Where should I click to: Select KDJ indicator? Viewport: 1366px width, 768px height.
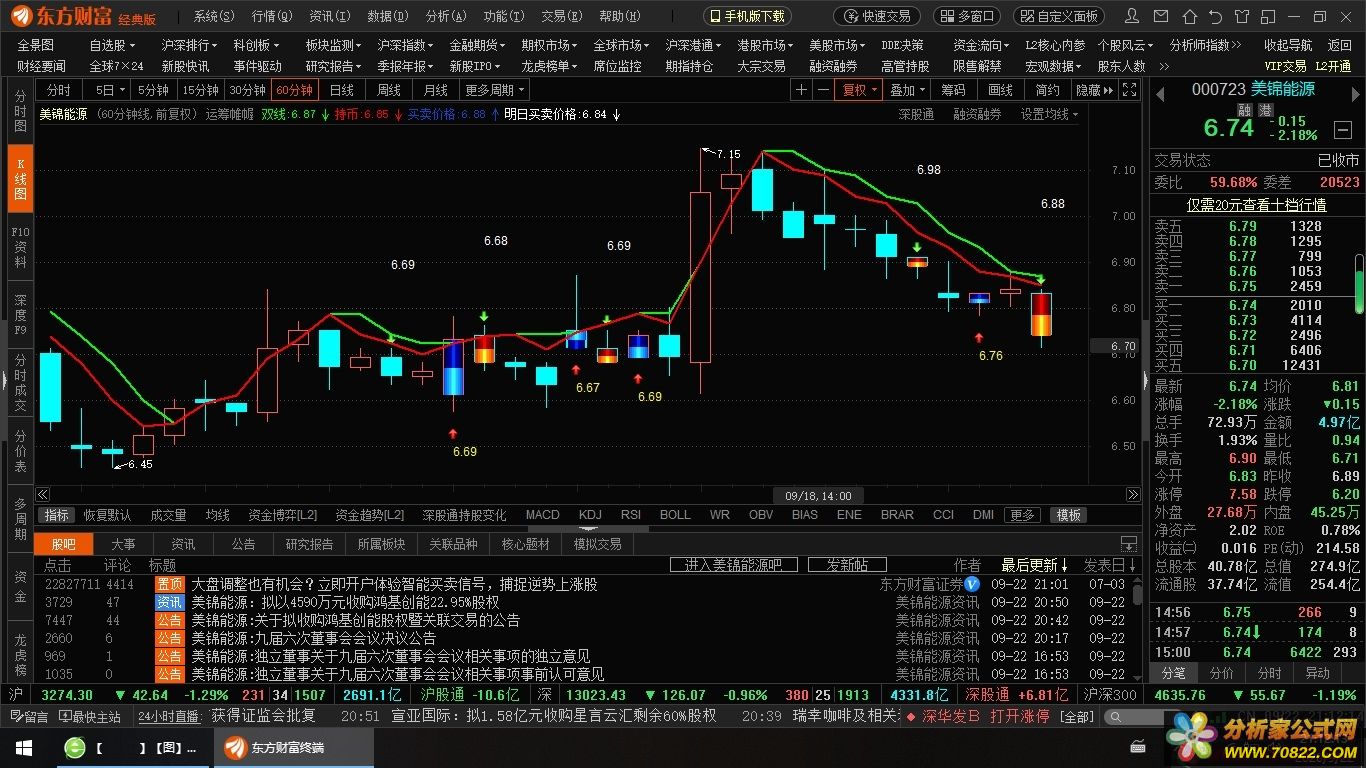coord(590,515)
